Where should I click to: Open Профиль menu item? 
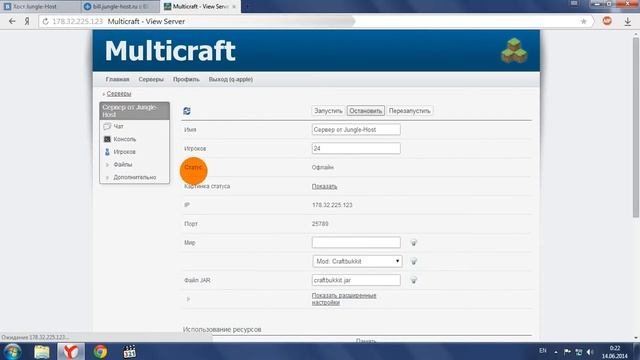coord(186,80)
